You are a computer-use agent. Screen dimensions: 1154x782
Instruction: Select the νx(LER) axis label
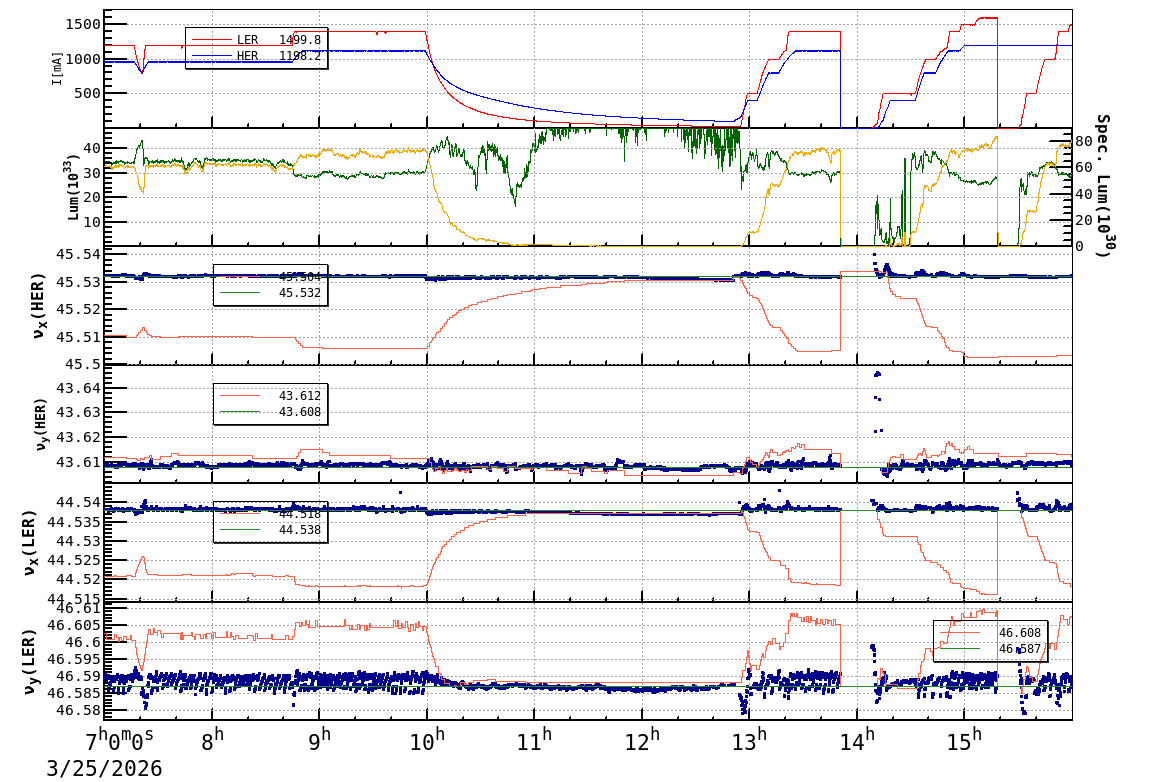(x=29, y=543)
